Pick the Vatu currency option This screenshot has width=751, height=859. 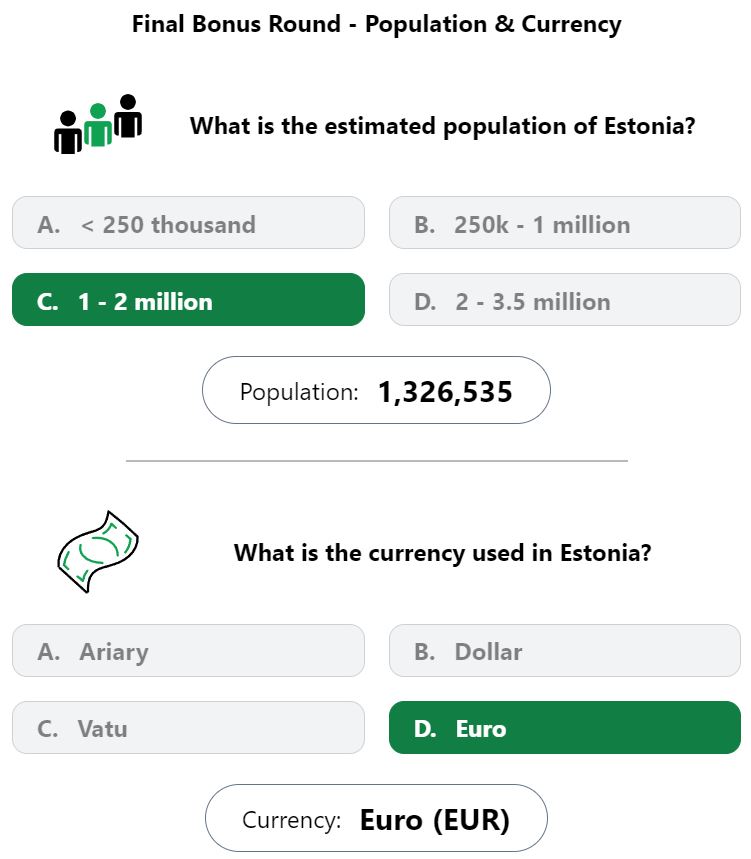click(188, 728)
